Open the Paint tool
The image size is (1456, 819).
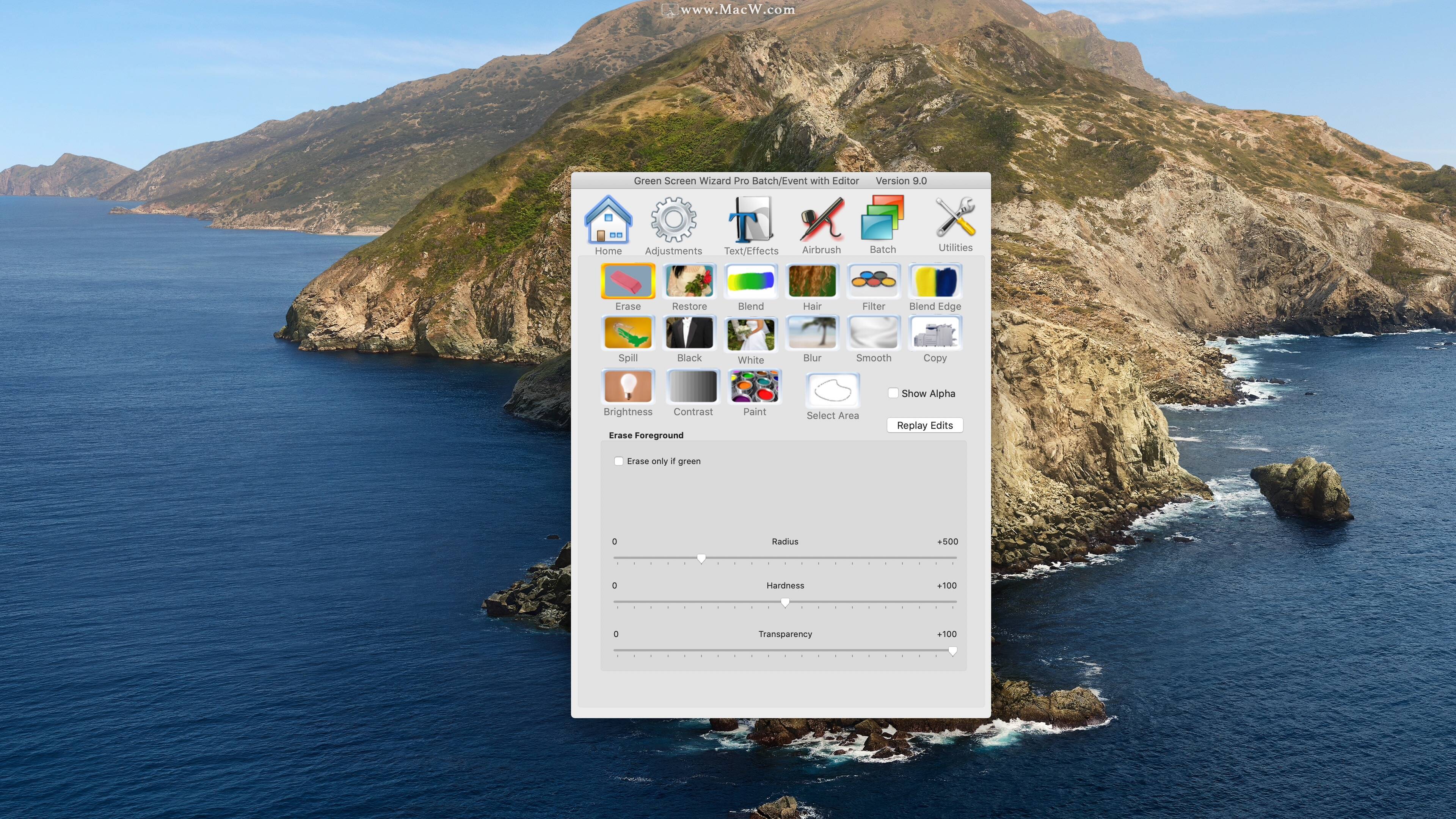[x=755, y=387]
